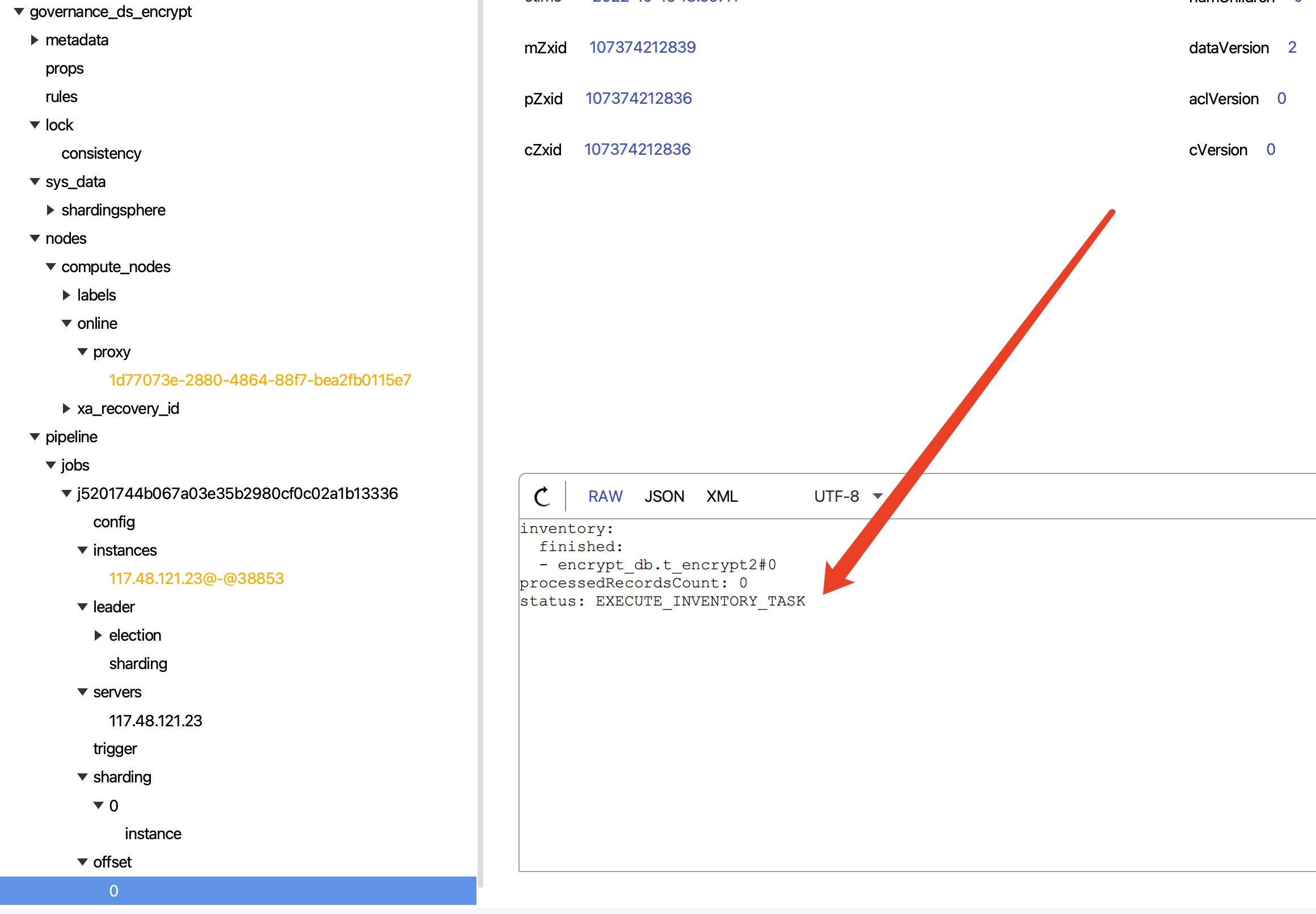Switch to XML view tab
1316x914 pixels.
click(722, 496)
